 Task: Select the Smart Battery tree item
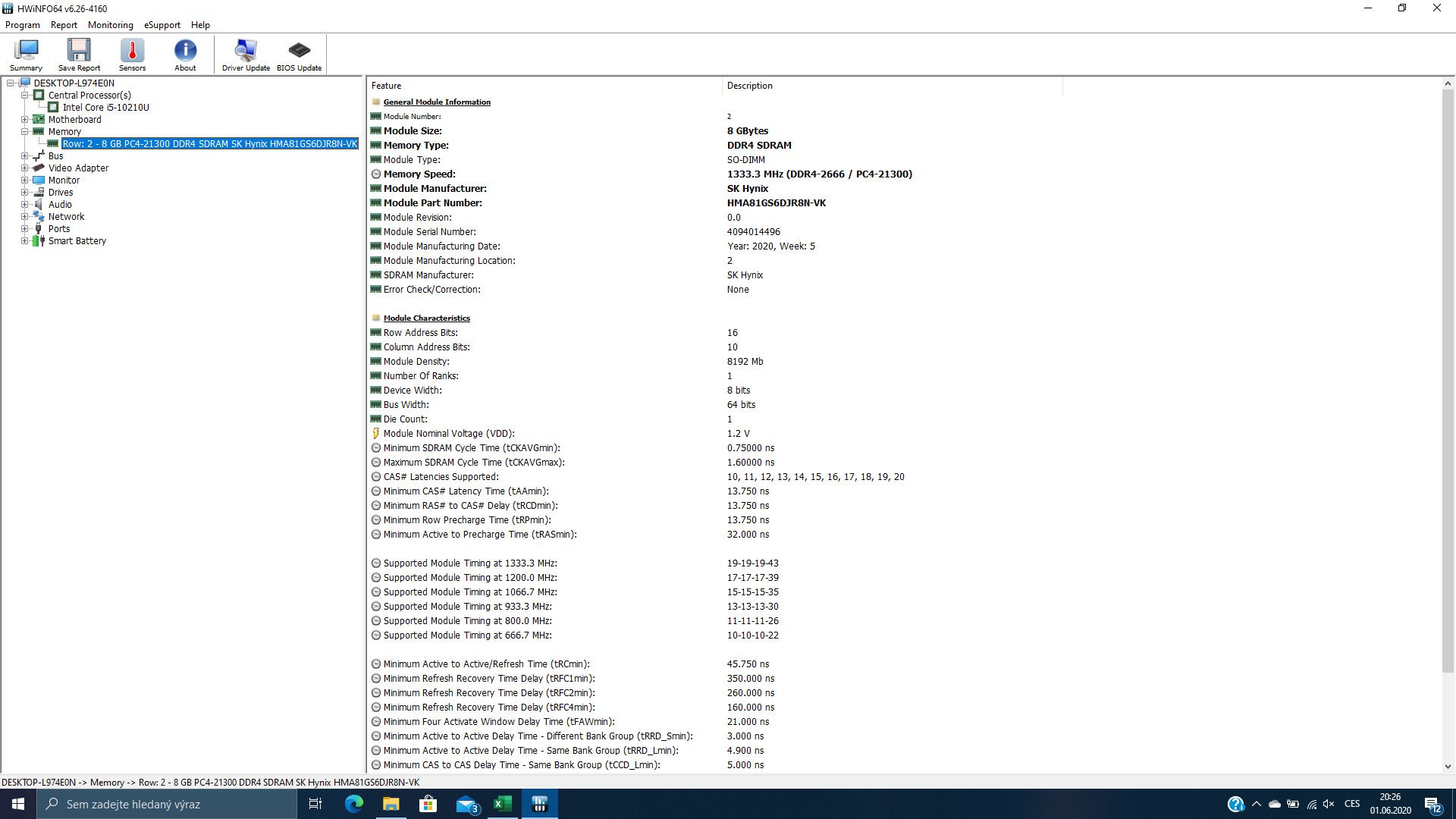pos(77,241)
